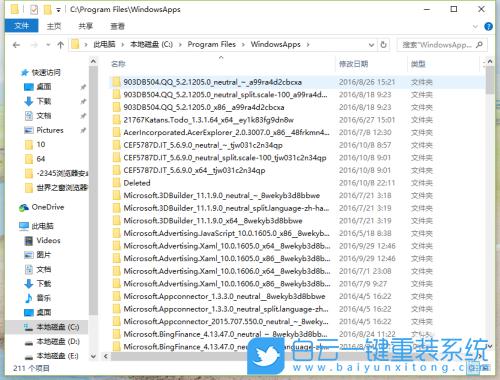Select the Deleted folder
This screenshot has width=500, height=380.
[137, 183]
